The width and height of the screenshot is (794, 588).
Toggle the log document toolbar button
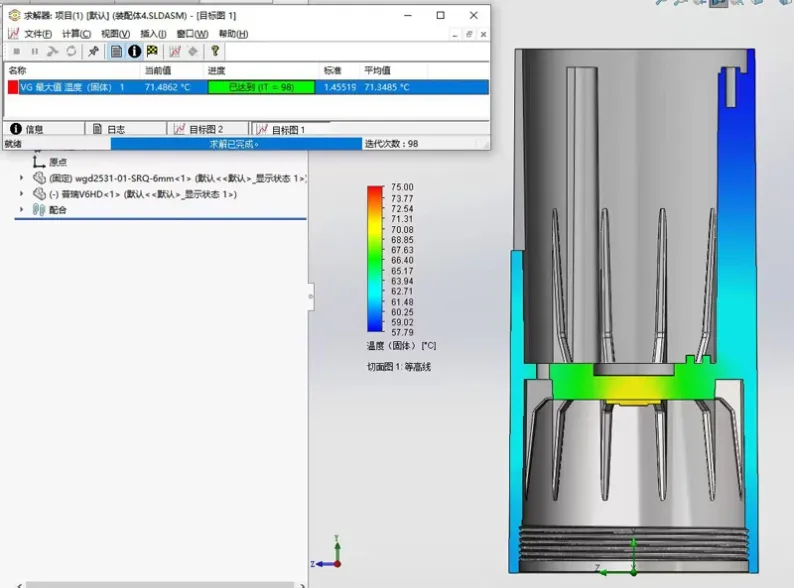[116, 51]
